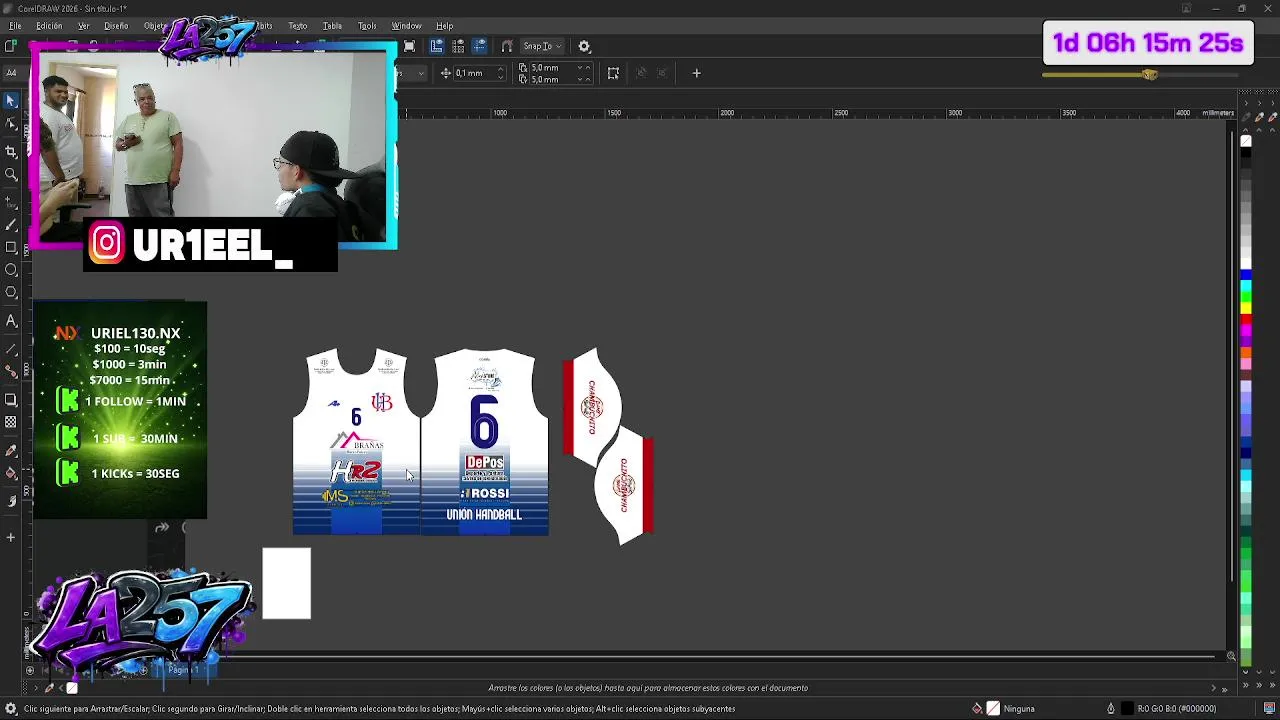Viewport: 1280px width, 720px height.
Task: Select the Artistic Media tool
Action: [11, 225]
